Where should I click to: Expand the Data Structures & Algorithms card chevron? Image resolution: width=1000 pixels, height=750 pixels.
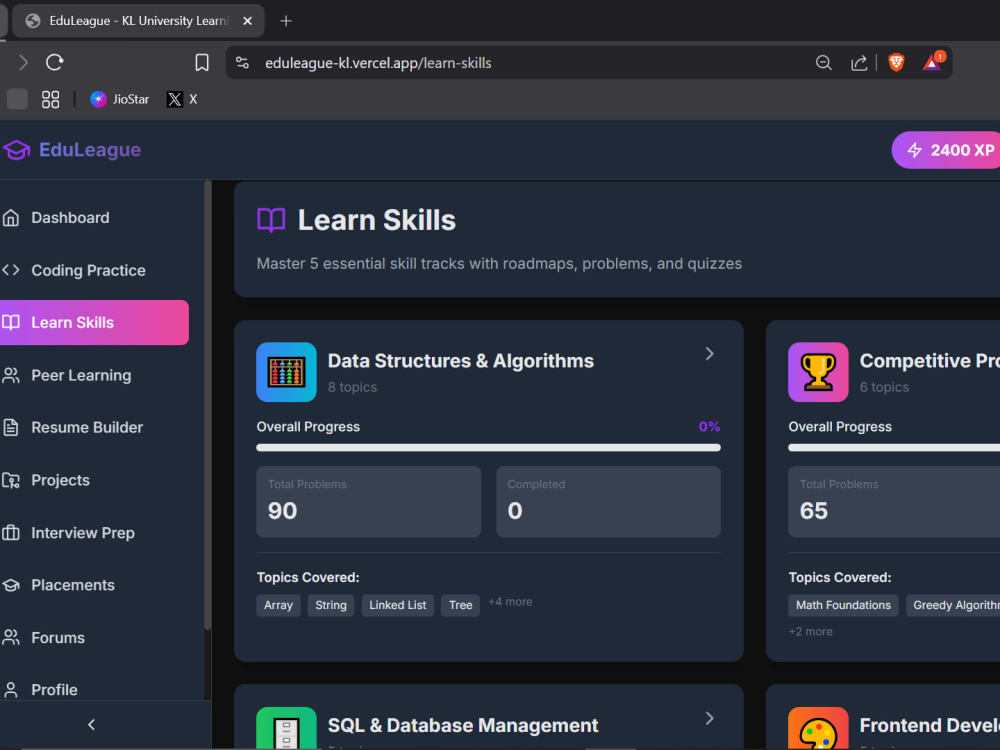pos(709,354)
